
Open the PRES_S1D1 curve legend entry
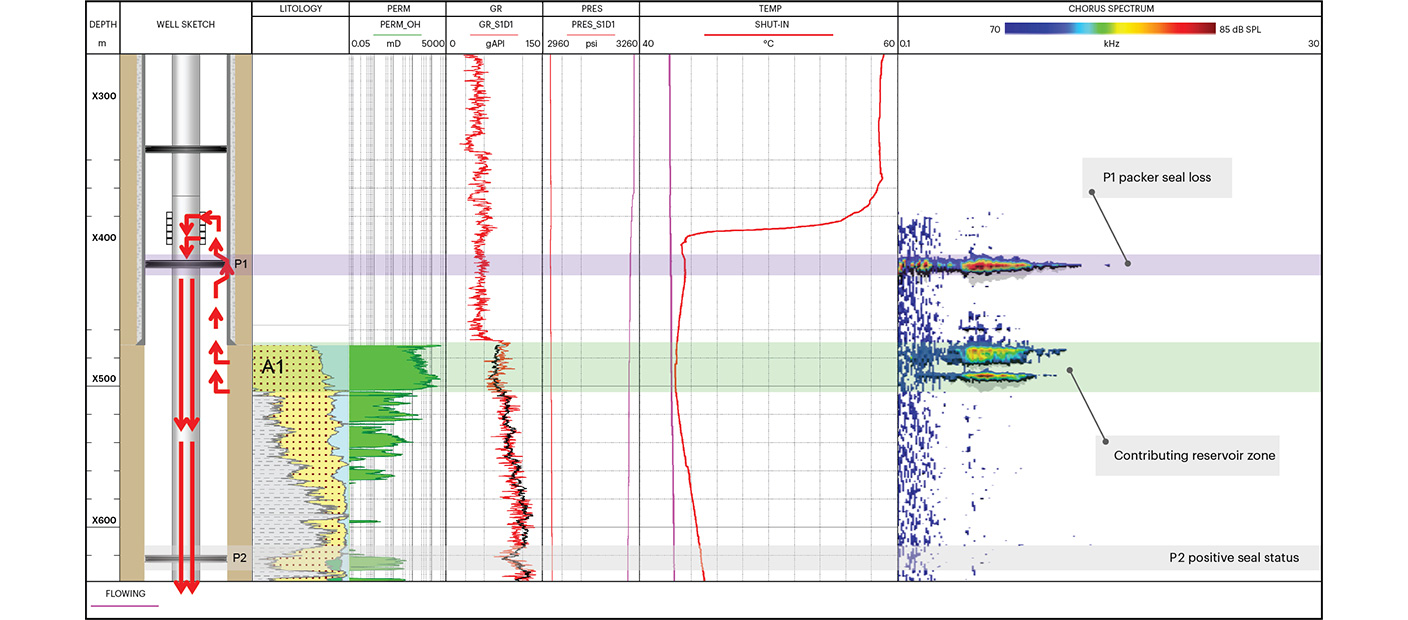[590, 25]
